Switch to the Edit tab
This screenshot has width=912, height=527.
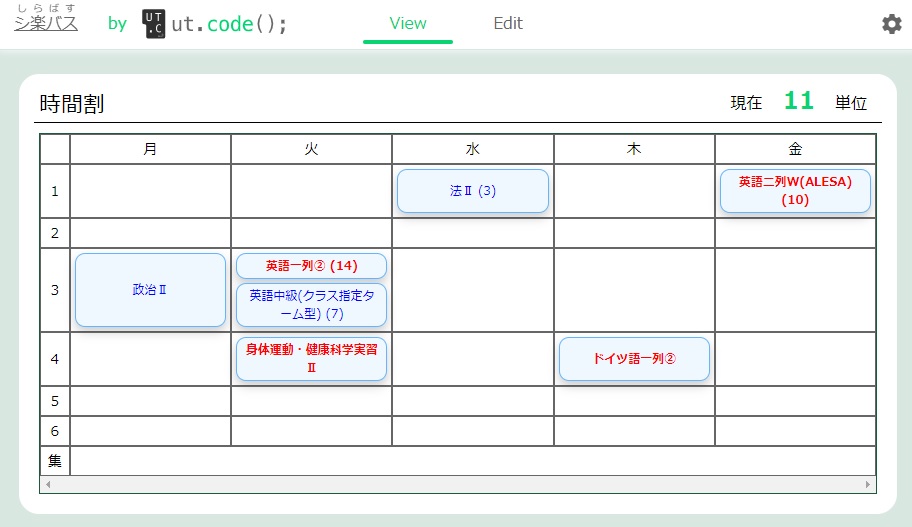tap(508, 23)
